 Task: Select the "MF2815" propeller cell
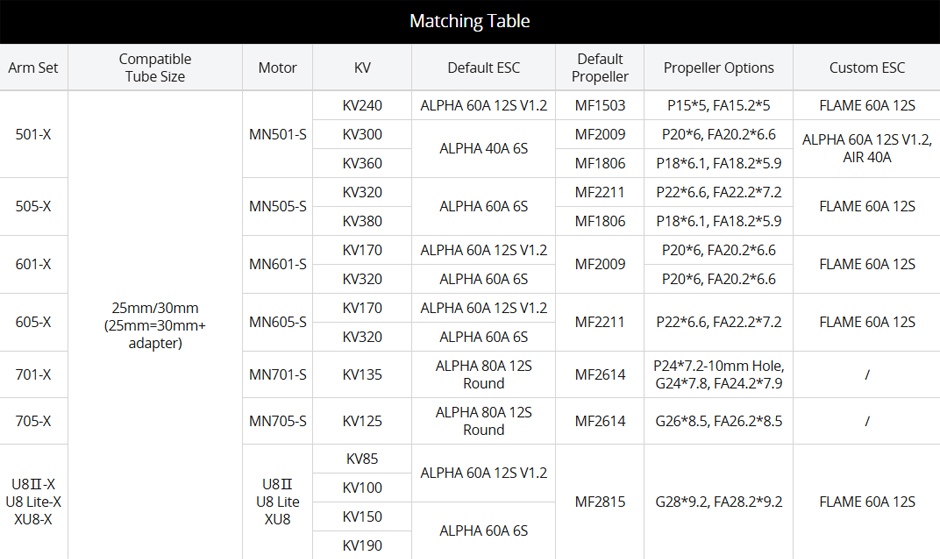599,502
